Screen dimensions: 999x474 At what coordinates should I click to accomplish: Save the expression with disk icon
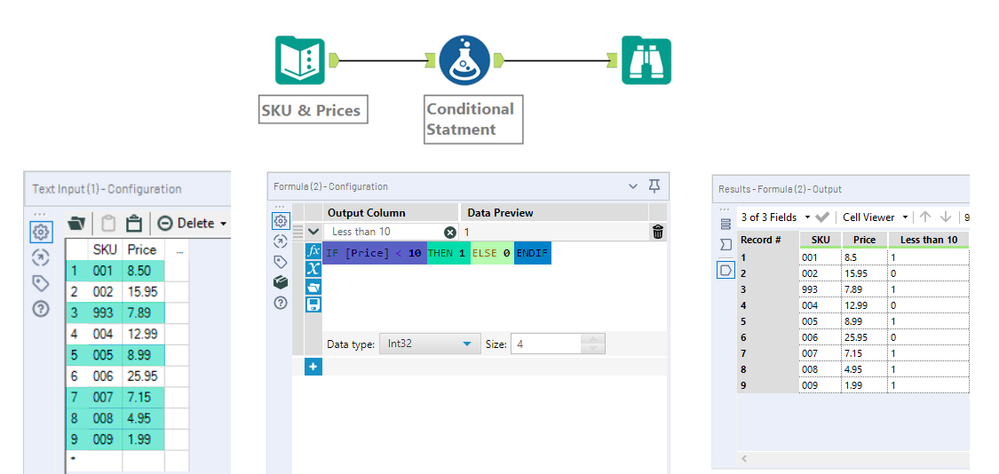point(313,305)
